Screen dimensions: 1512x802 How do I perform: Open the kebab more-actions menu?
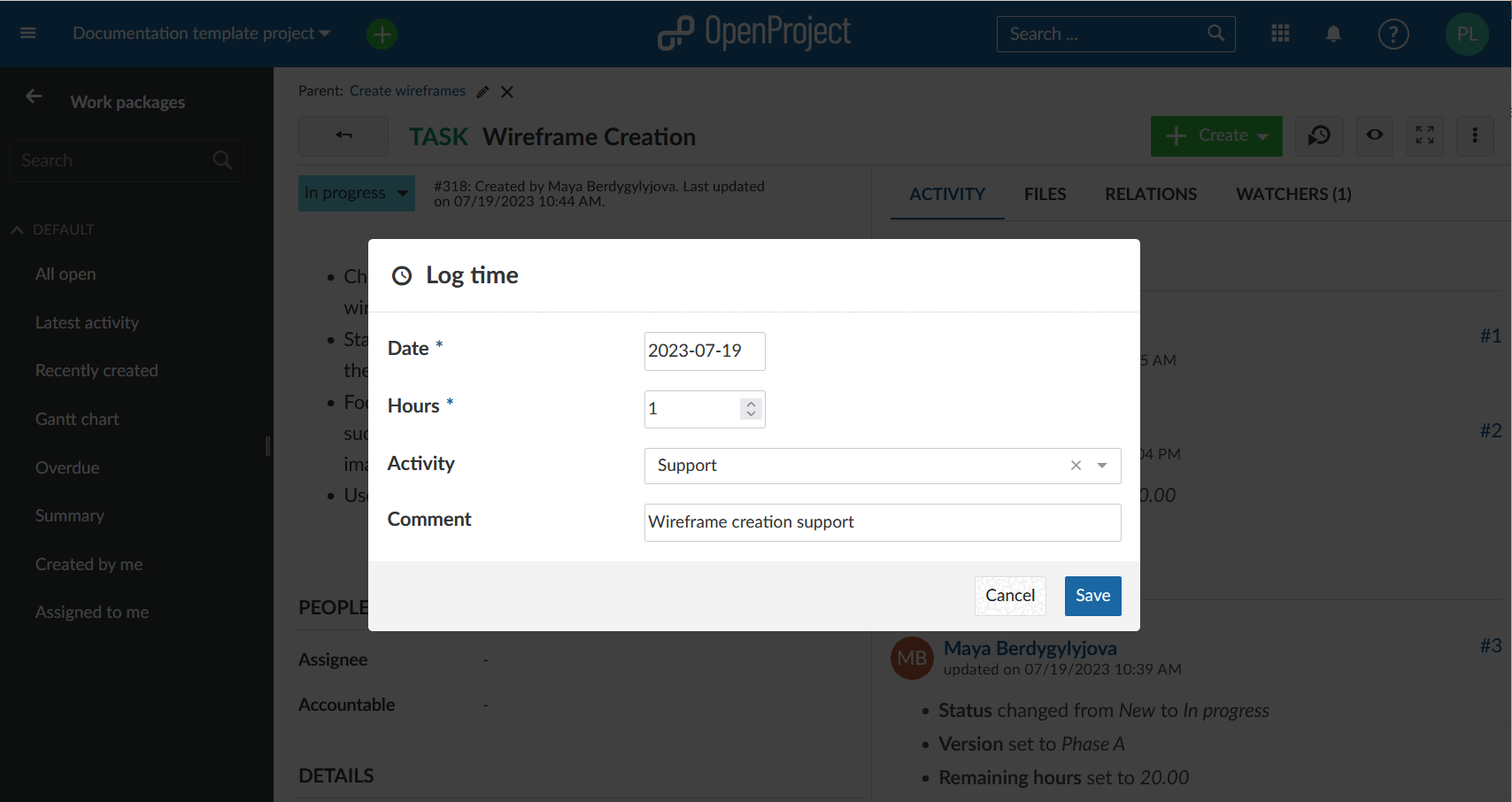pos(1475,135)
